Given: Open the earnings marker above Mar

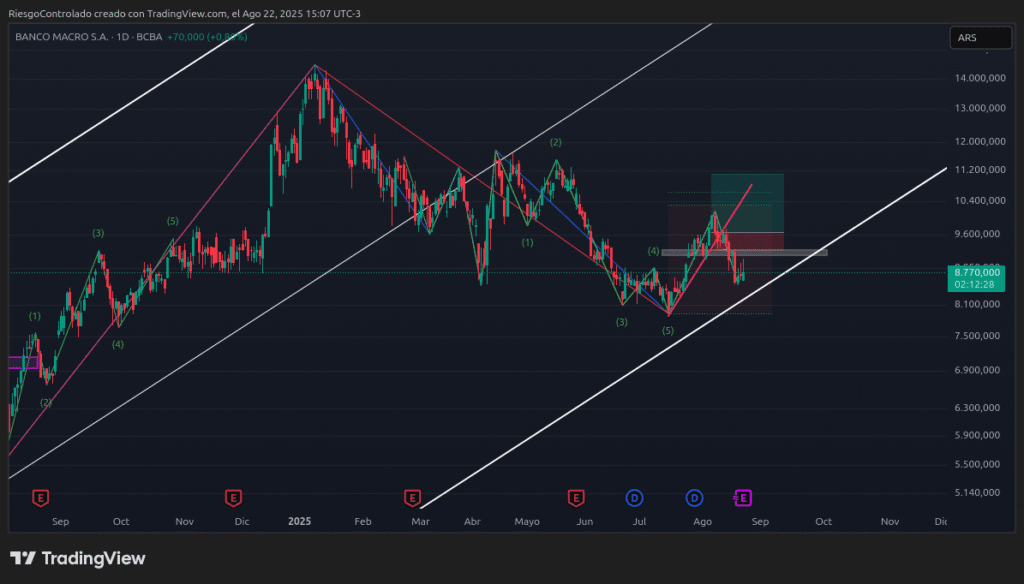Looking at the screenshot, I should (x=412, y=497).
